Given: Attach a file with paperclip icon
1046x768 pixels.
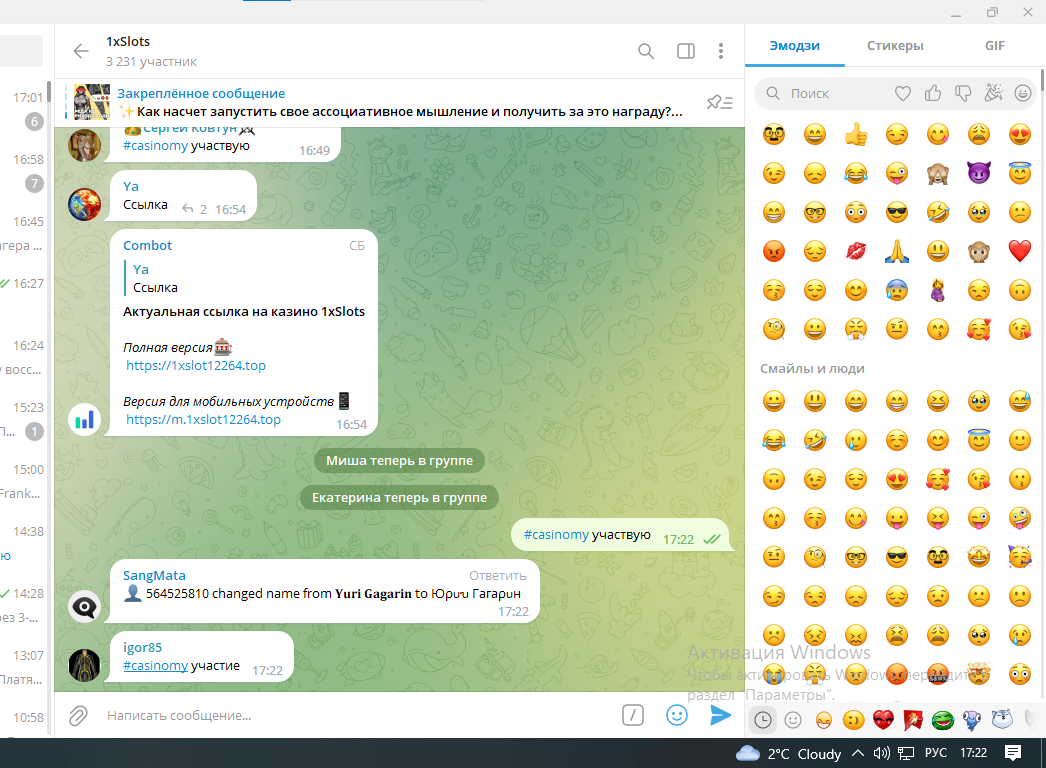Looking at the screenshot, I should click(x=78, y=716).
